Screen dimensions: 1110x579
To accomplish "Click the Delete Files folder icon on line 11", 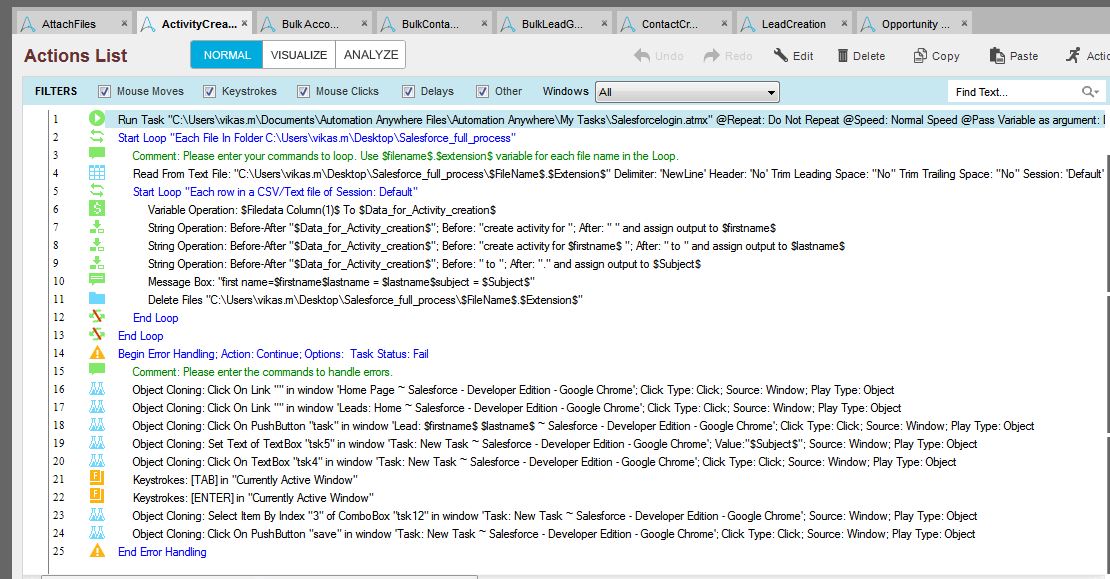I will pos(97,299).
